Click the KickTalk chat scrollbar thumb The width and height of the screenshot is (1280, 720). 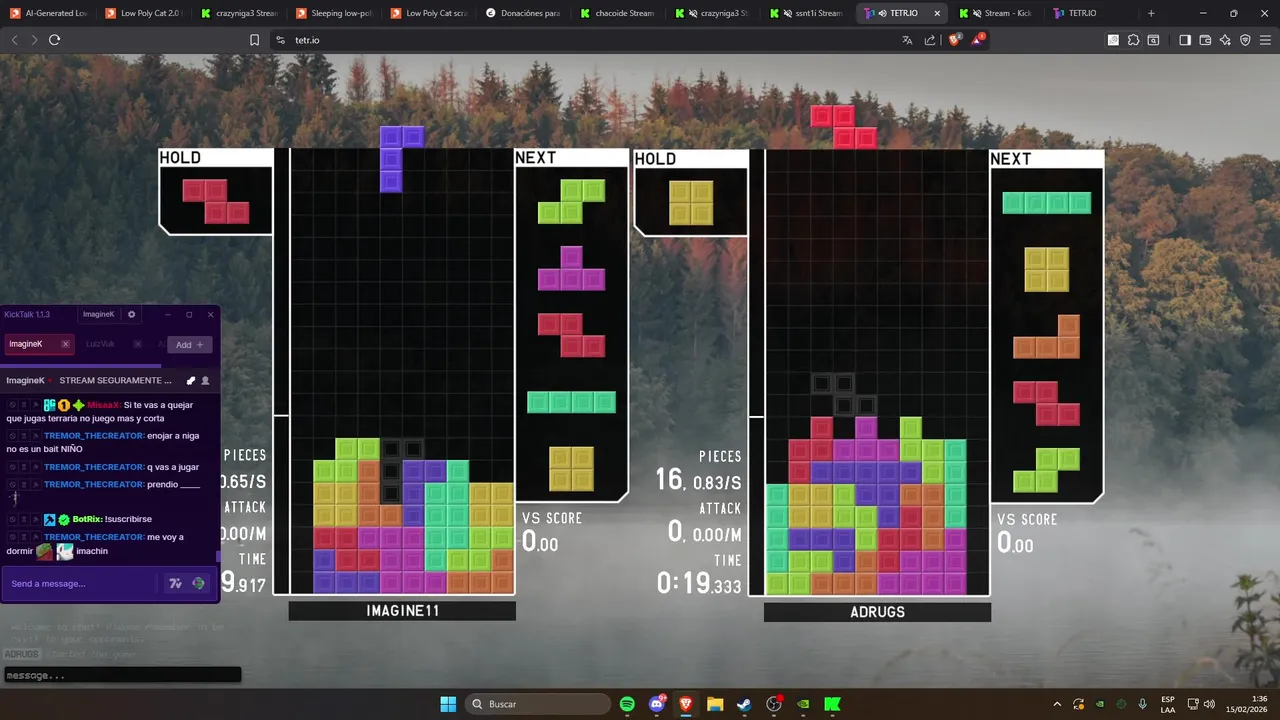pos(218,556)
